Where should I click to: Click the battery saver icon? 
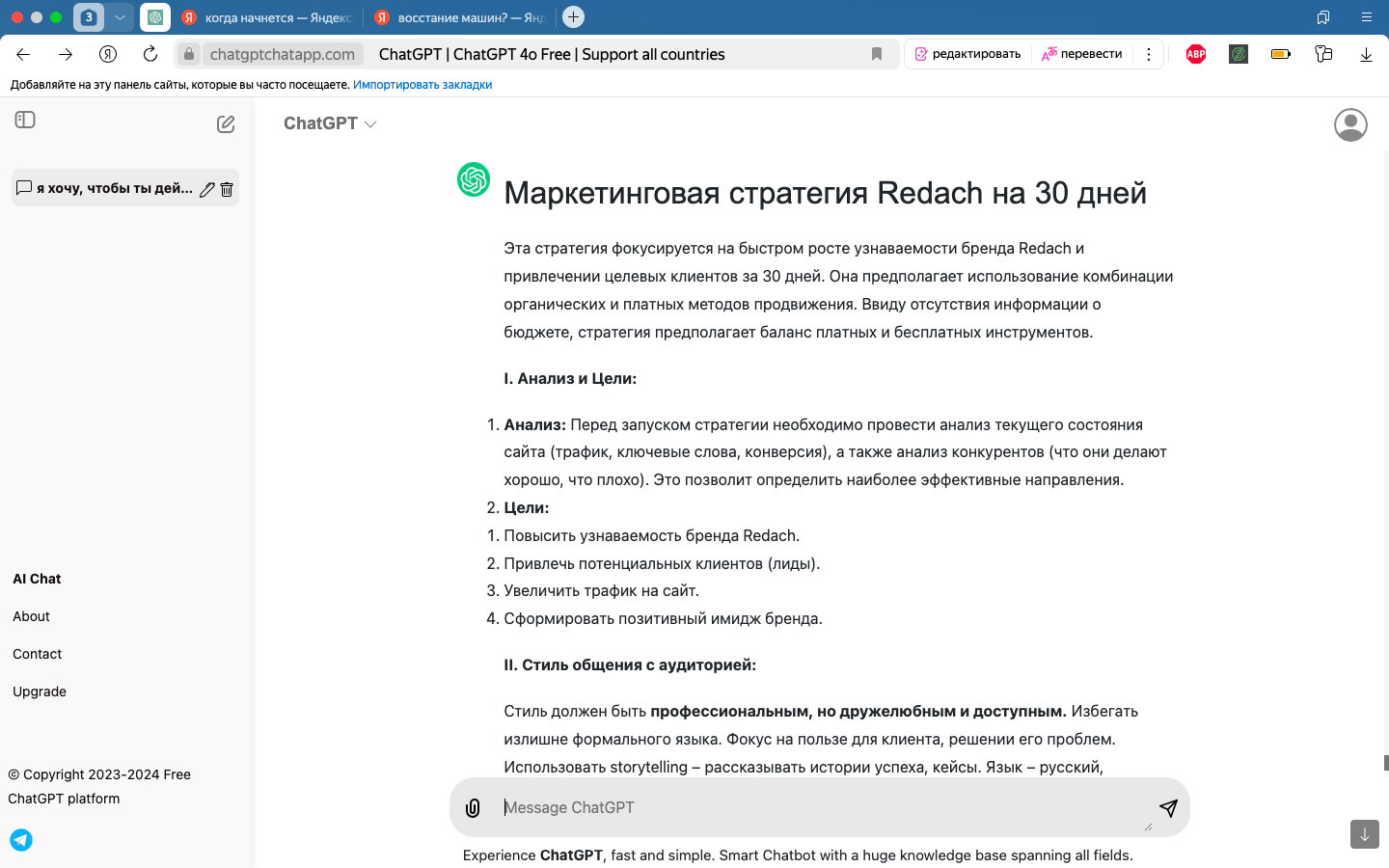[1281, 54]
